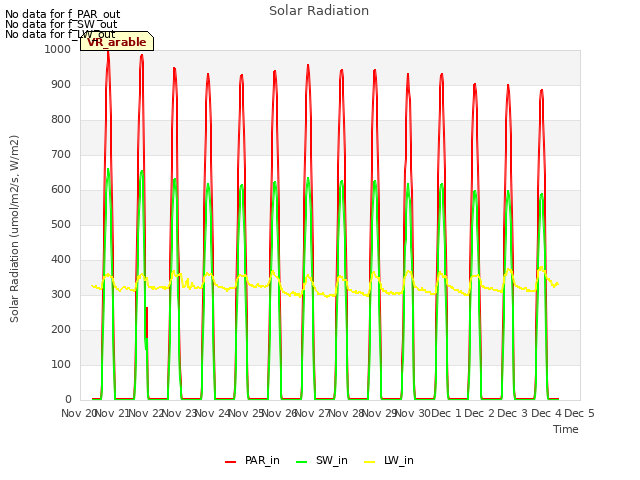Click the y-axis title Solar Radiation (umol/m2/s, W/m2)

point(14,229)
